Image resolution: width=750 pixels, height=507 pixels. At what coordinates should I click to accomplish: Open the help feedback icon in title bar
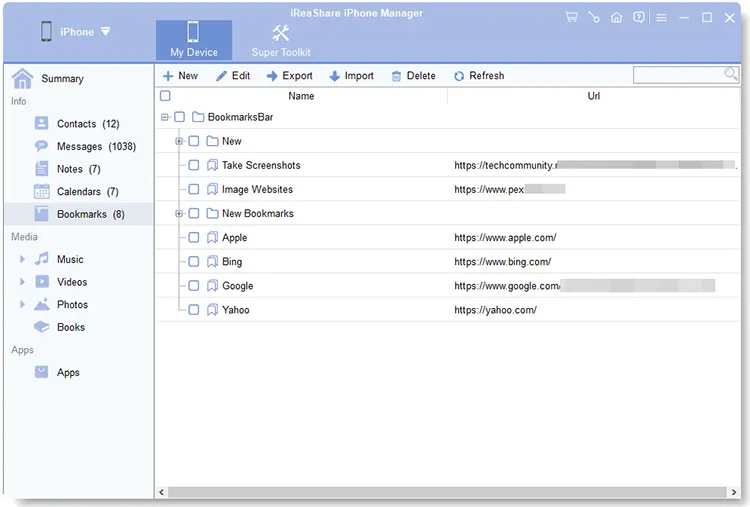coord(639,18)
